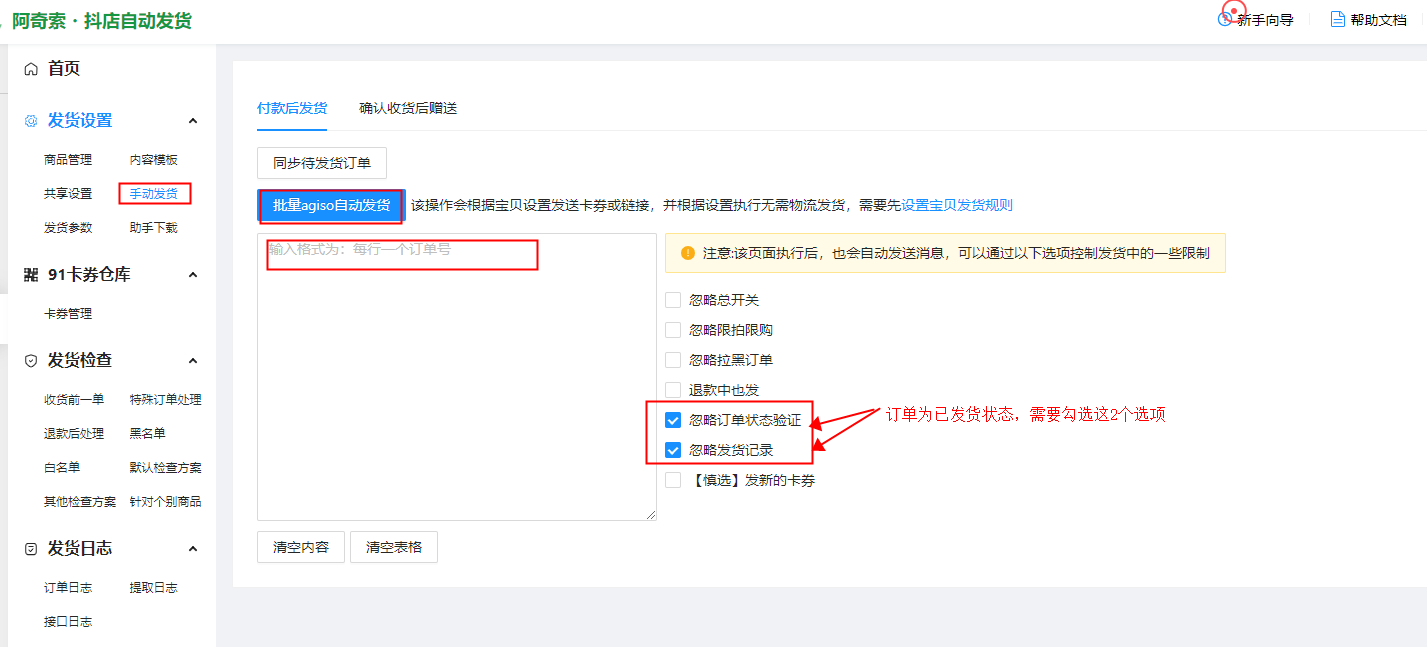
Task: Open 新手向导 link text
Action: click(1265, 20)
